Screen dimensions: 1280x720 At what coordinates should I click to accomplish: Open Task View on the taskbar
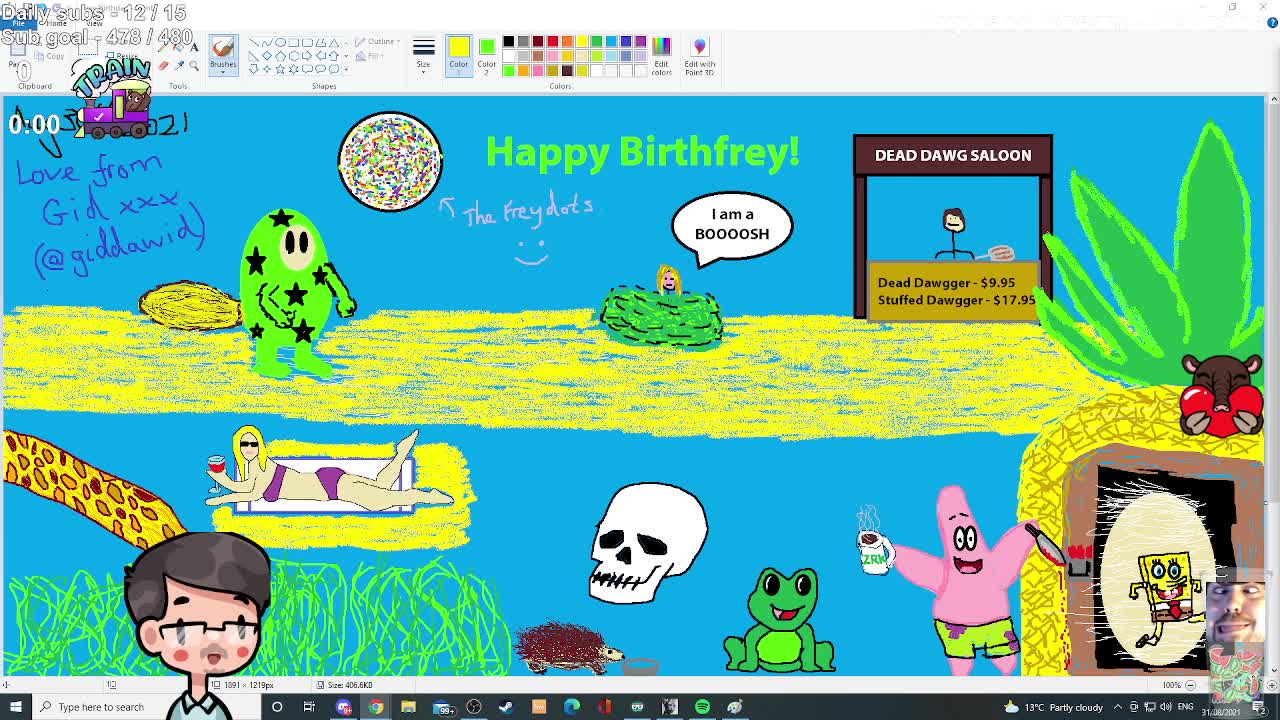click(x=309, y=707)
